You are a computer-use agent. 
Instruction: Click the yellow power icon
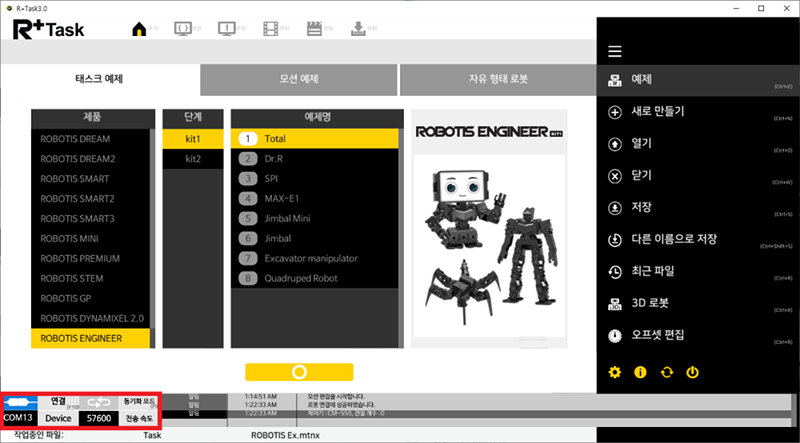692,373
